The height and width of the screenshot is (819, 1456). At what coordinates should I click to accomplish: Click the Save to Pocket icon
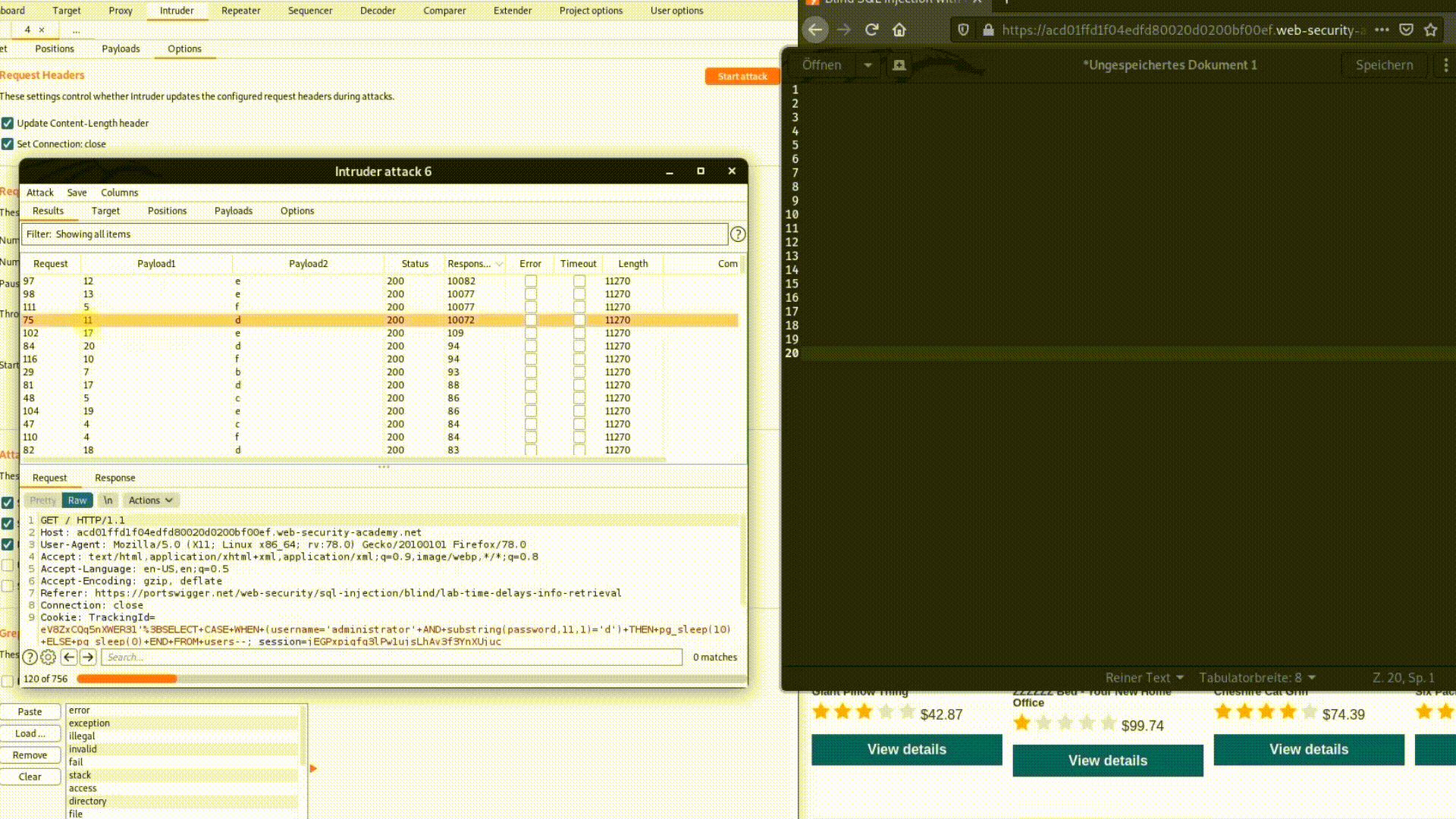[1406, 30]
